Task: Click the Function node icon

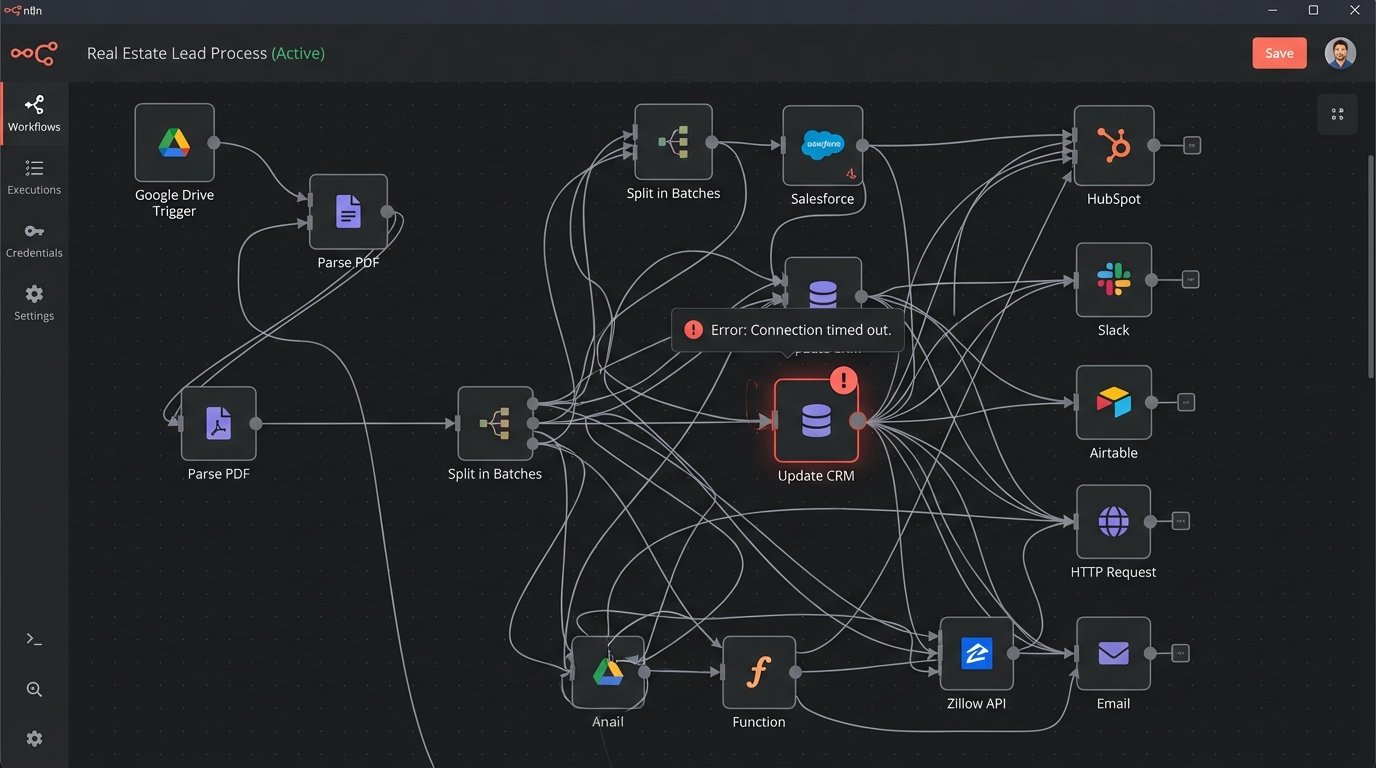Action: (x=758, y=673)
